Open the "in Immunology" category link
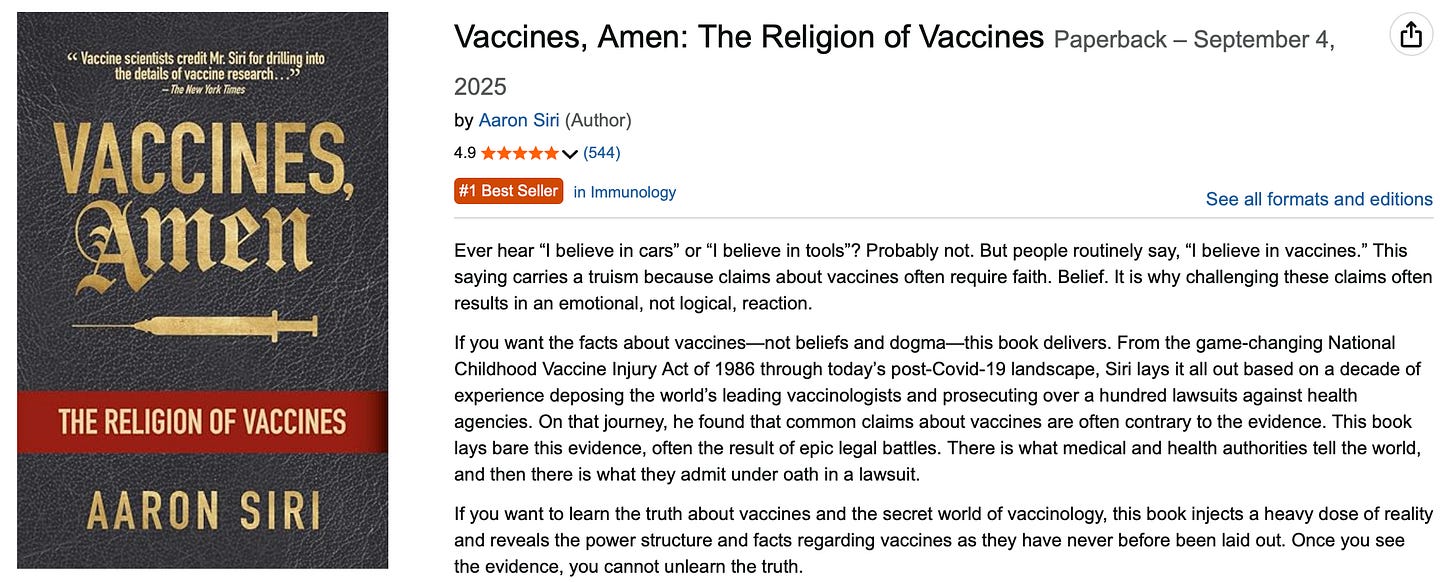The image size is (1456, 582). [625, 192]
